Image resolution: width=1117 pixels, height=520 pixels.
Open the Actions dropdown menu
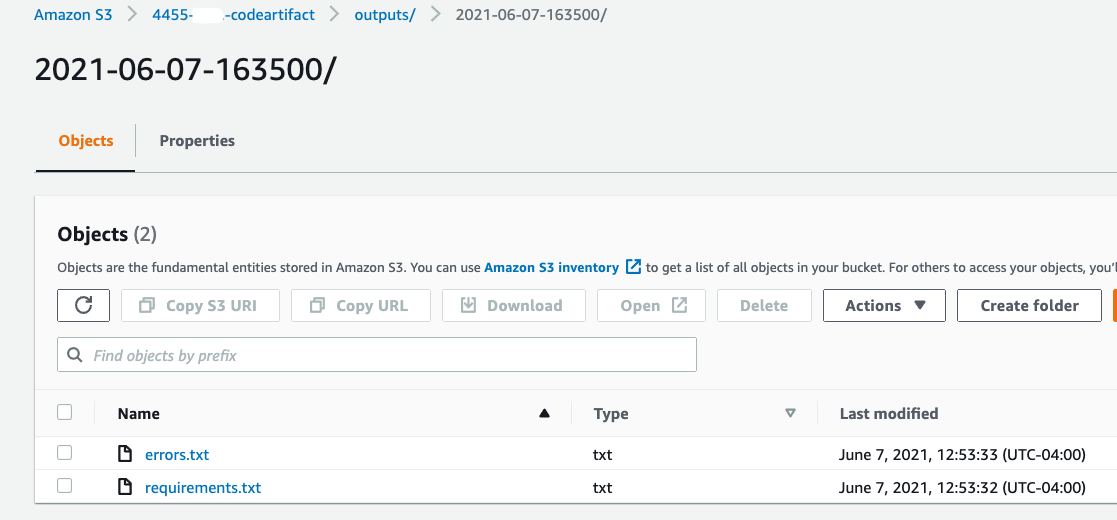coord(884,306)
